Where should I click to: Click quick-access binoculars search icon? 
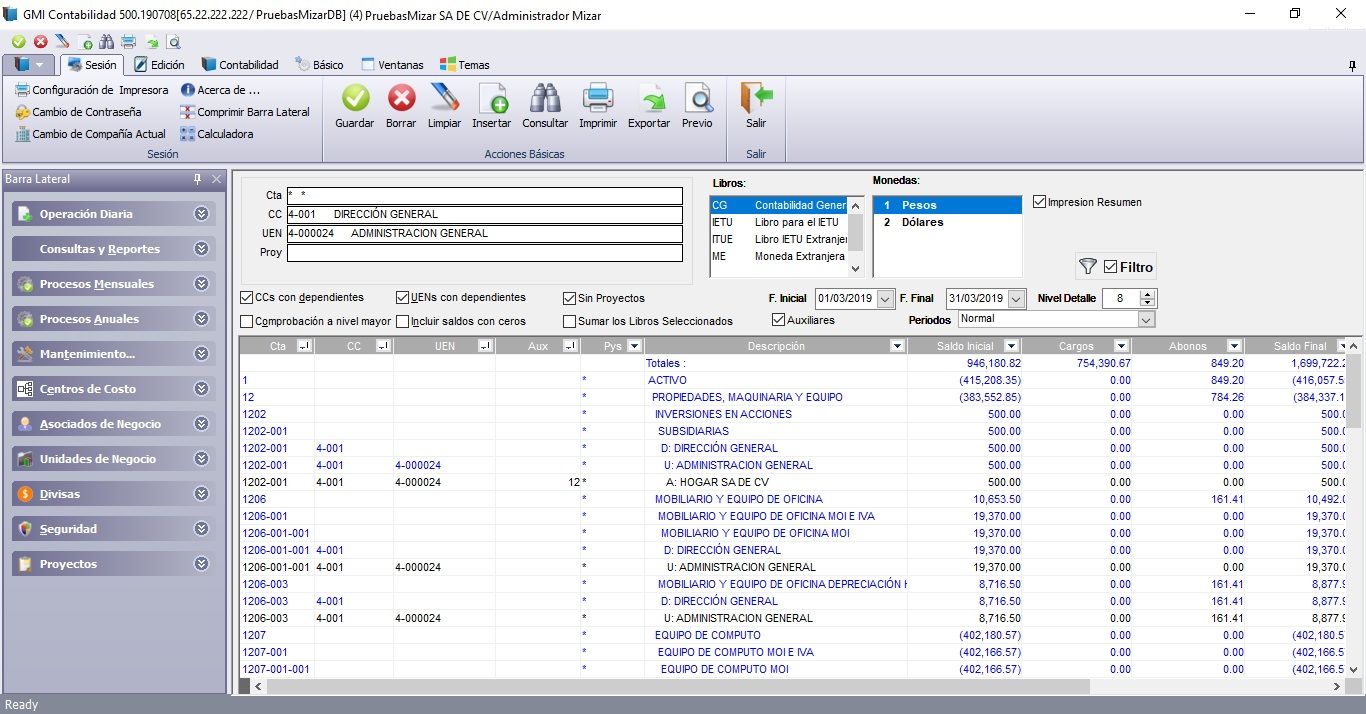pos(107,42)
